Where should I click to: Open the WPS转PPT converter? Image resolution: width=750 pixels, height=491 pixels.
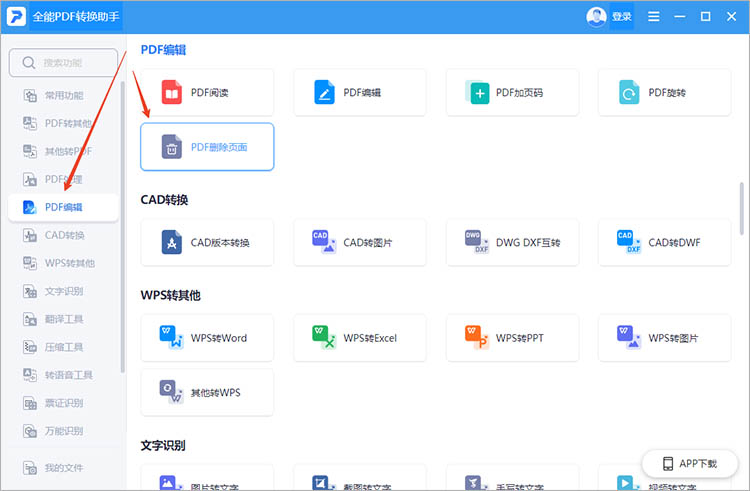pos(512,338)
